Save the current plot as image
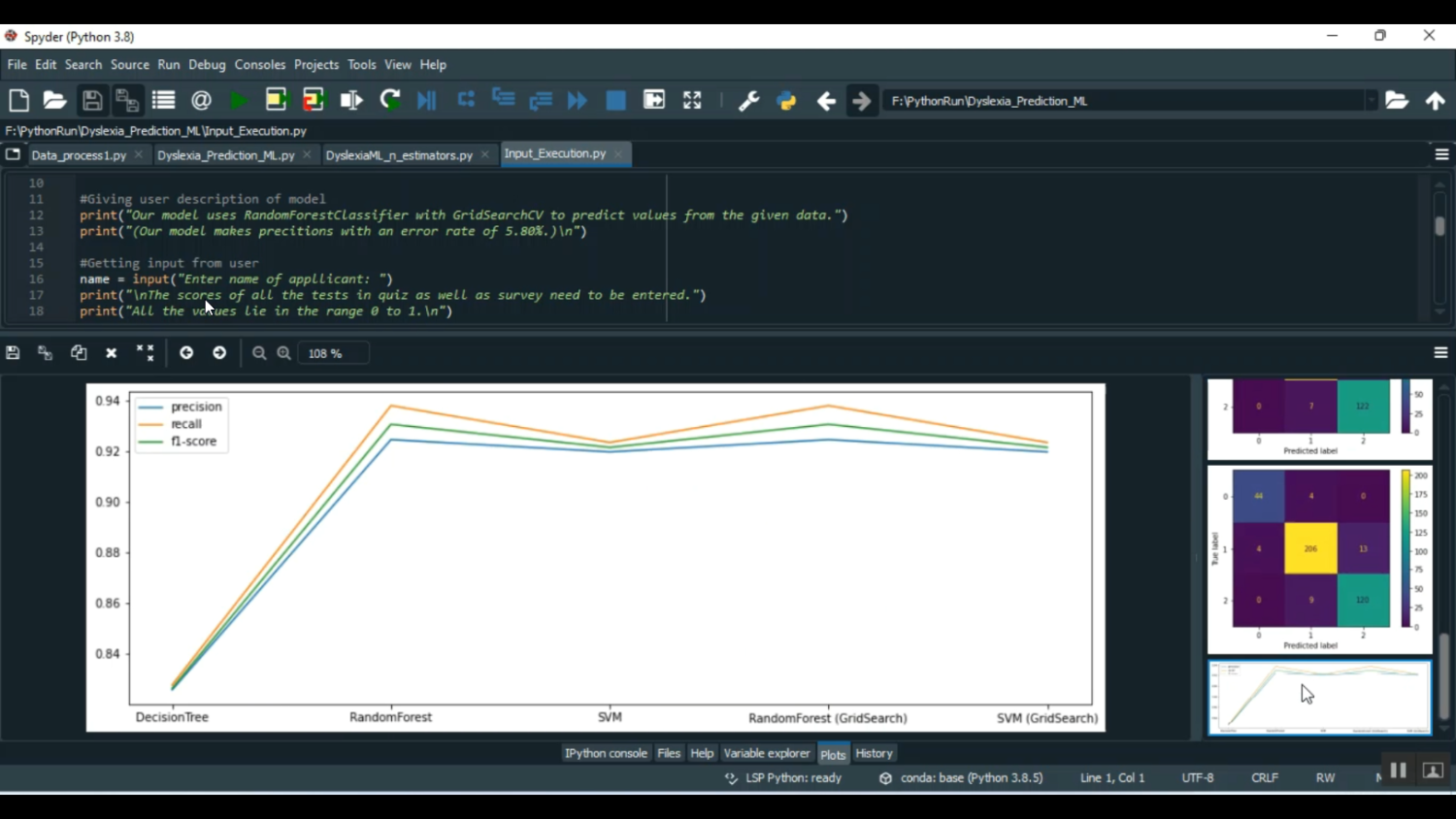Screen dimensions: 1456x819 coord(13,353)
